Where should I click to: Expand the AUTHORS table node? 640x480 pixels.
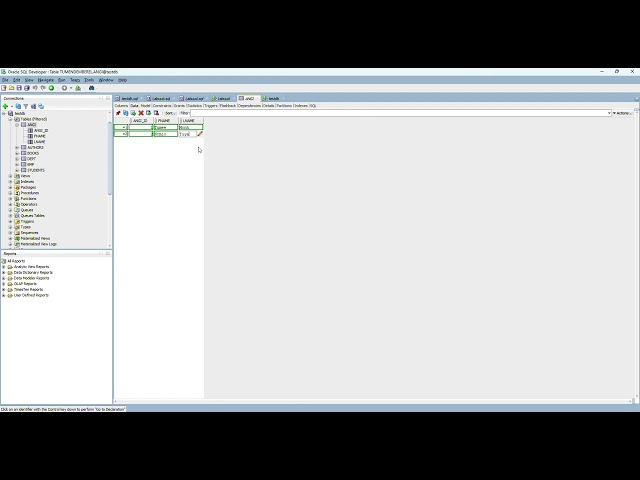pos(17,147)
